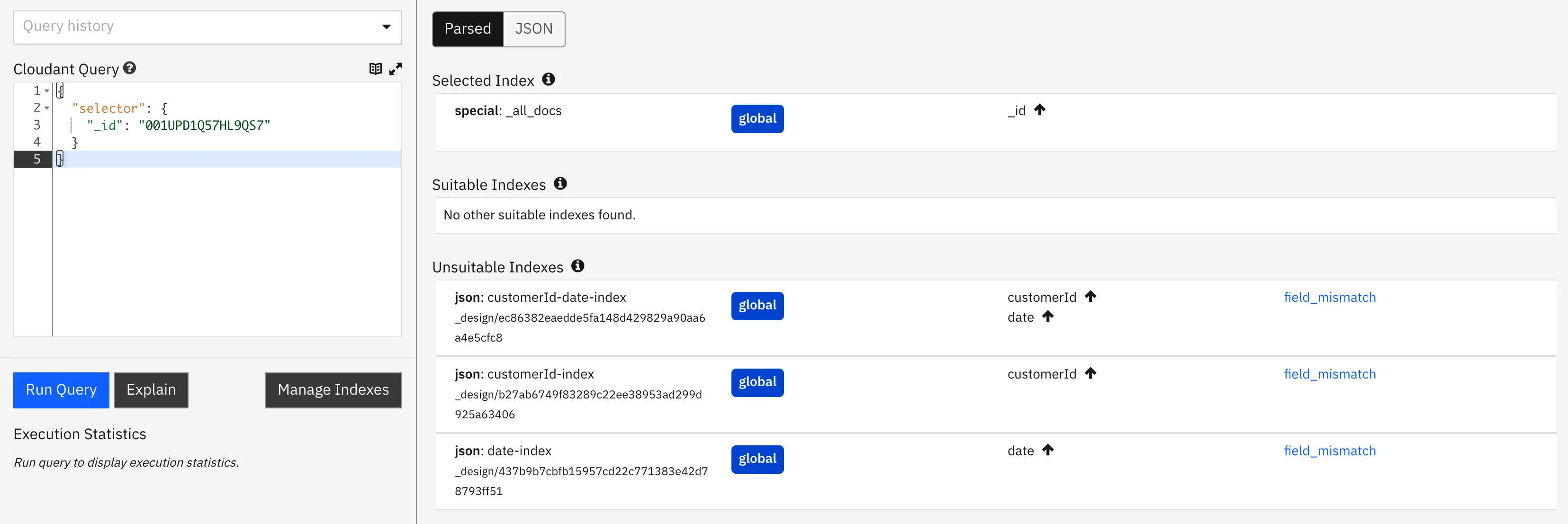Switch to the JSON tab
Screen dimensions: 1568x524
[x=534, y=28]
